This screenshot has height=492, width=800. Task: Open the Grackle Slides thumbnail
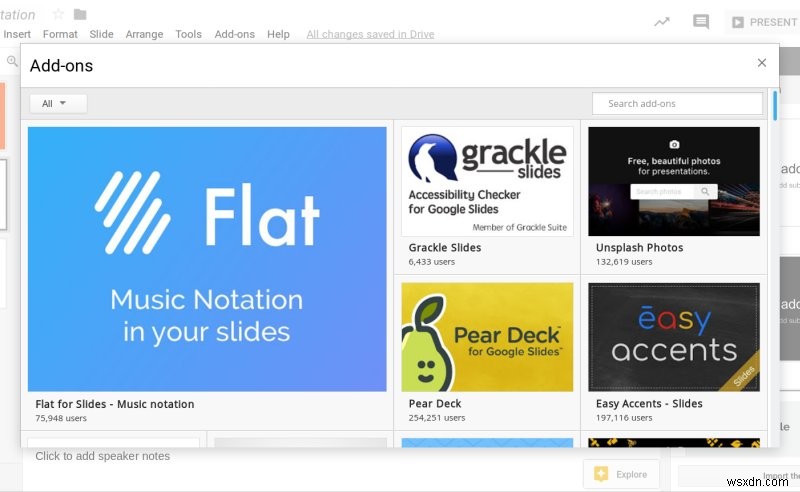click(487, 182)
